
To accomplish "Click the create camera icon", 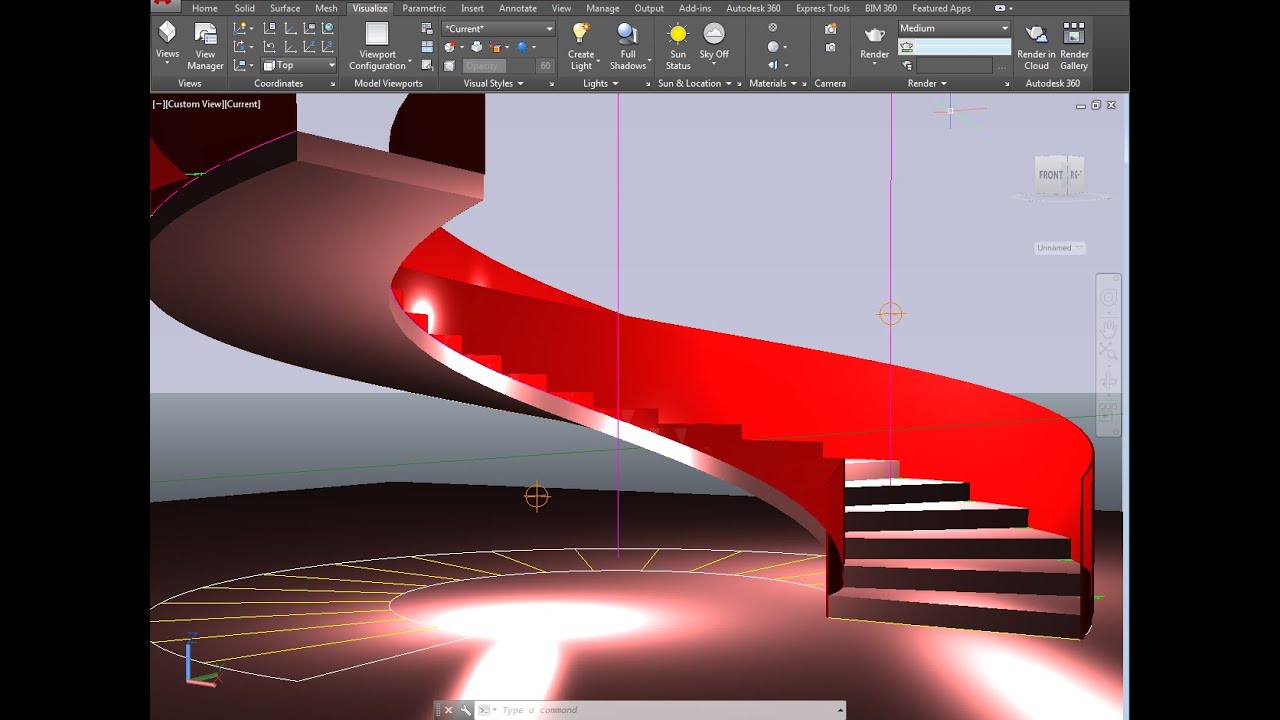I will pos(830,29).
